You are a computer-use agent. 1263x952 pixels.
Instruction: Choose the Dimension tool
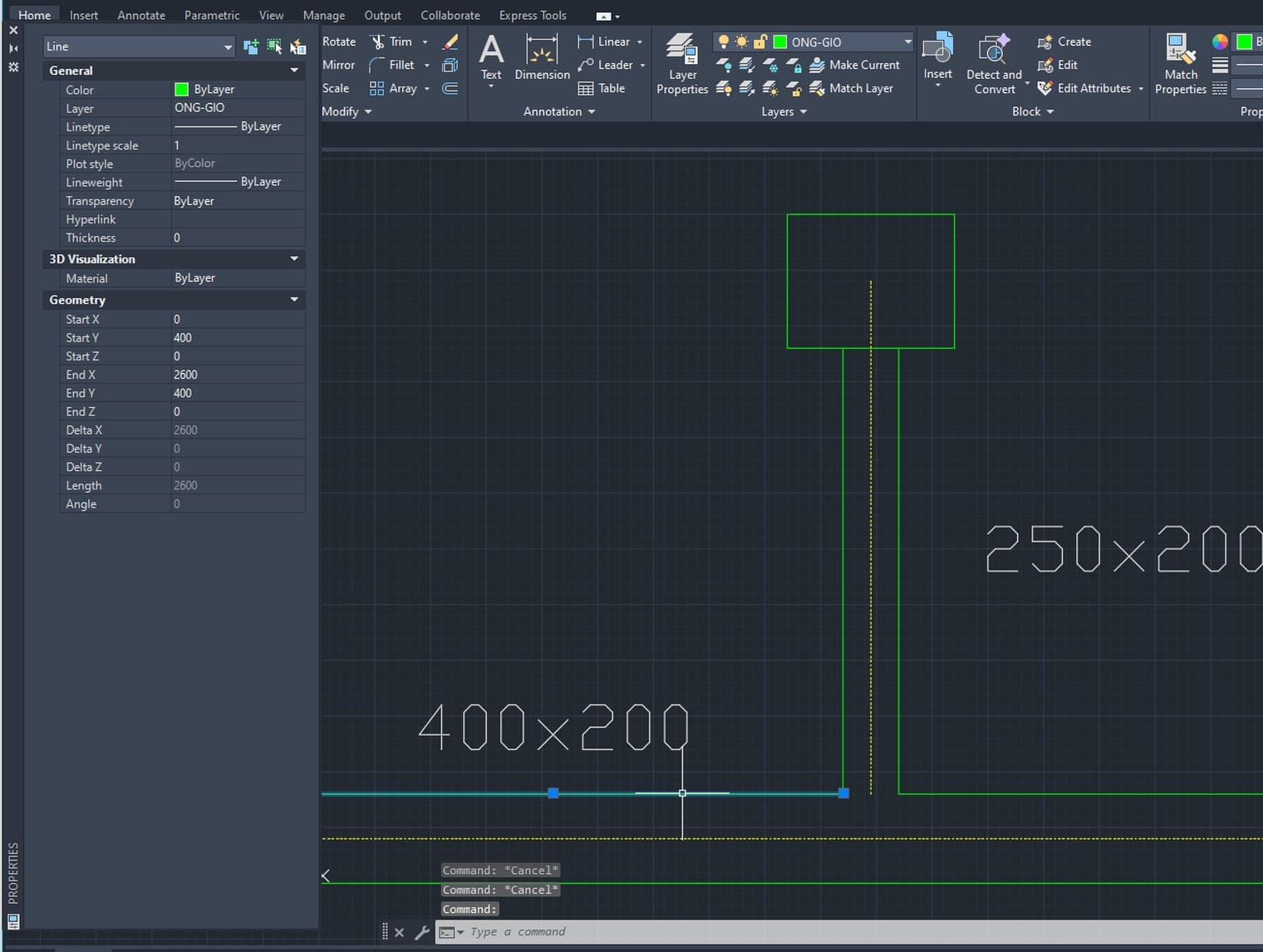[x=542, y=58]
